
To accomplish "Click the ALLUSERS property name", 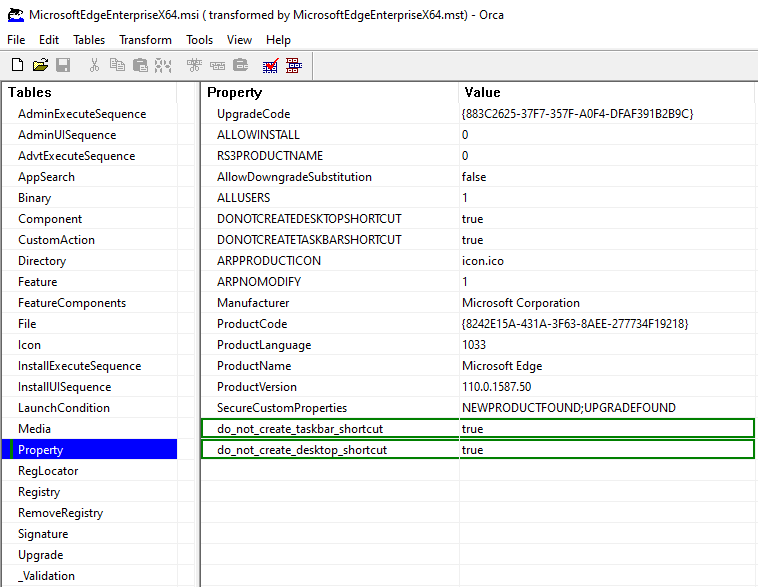I will [244, 198].
